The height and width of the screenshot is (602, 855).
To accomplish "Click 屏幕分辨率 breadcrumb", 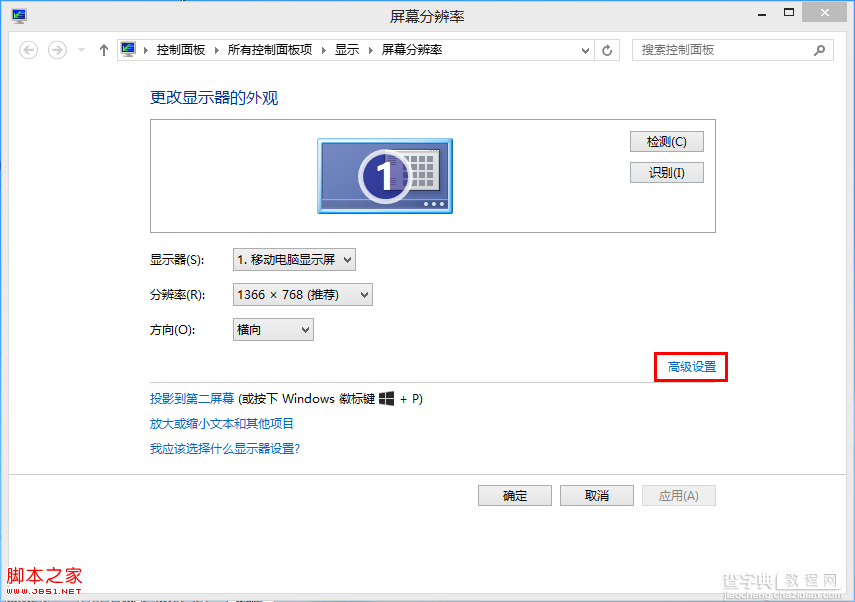I will (x=412, y=50).
